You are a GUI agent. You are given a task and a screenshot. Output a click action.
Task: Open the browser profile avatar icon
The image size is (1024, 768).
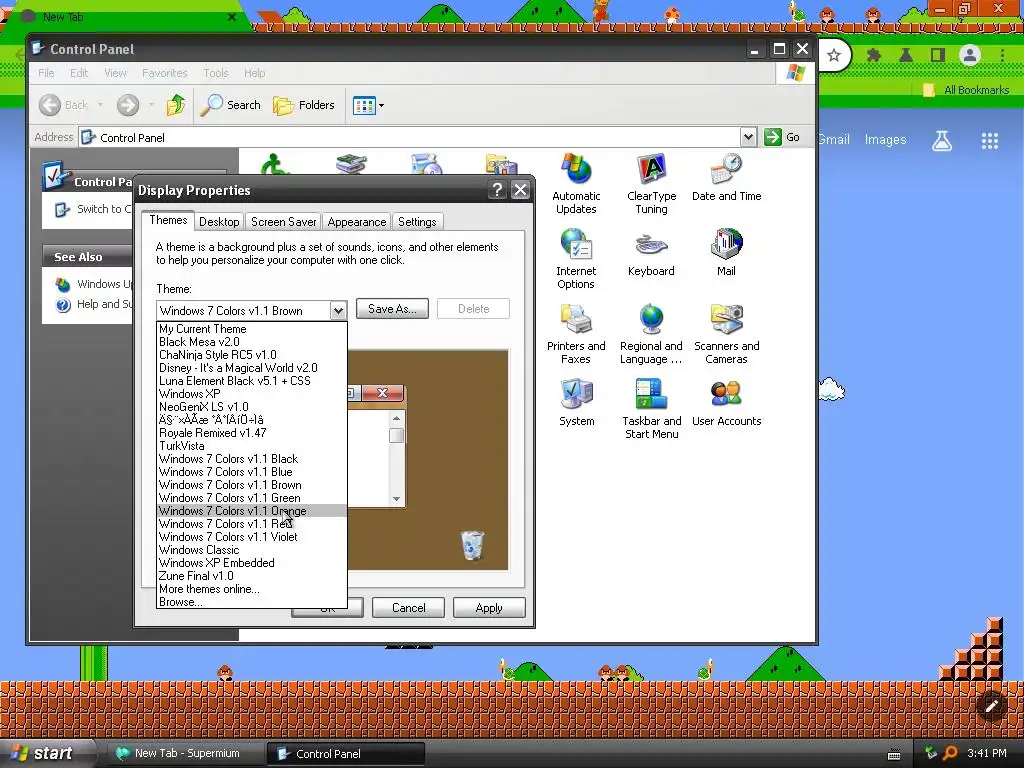[x=970, y=56]
